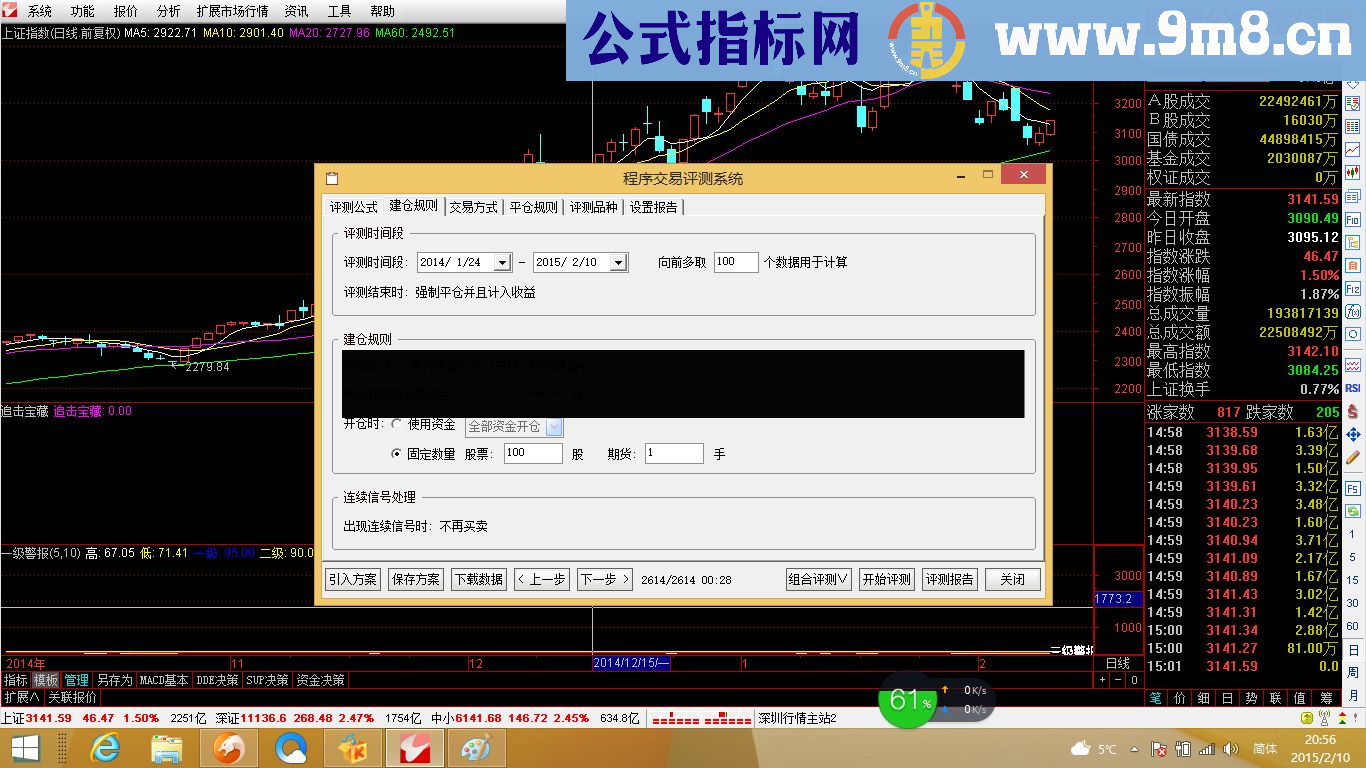Switch to the 平仓规则 tab
The height and width of the screenshot is (768, 1366).
(533, 207)
